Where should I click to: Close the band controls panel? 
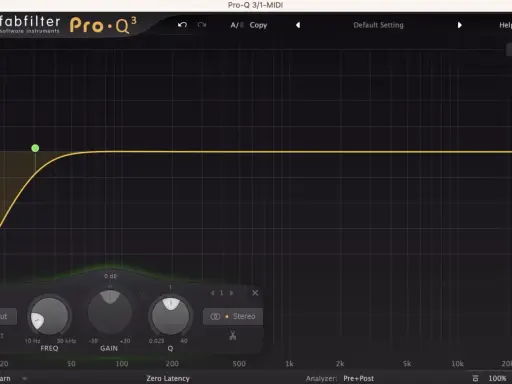[255, 293]
